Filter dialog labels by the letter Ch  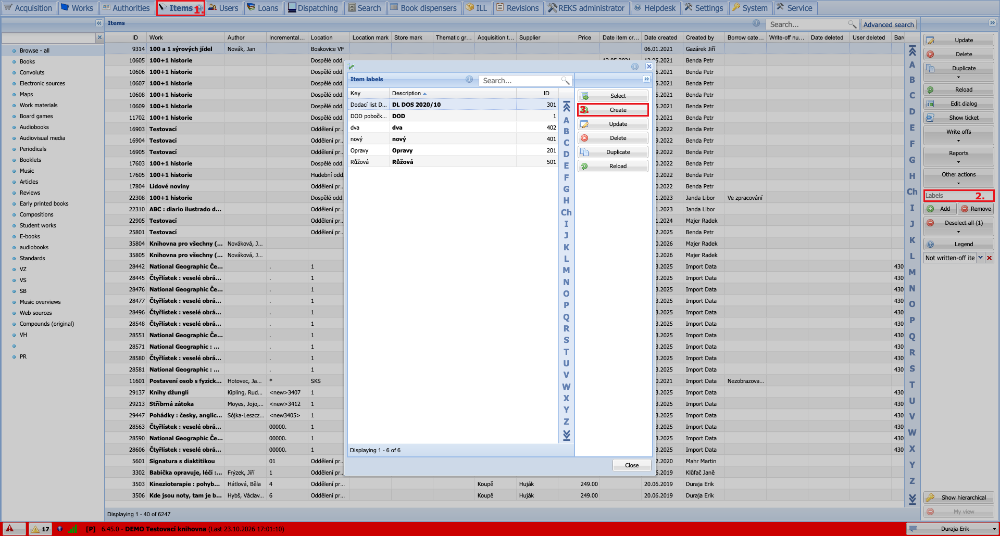tap(566, 212)
